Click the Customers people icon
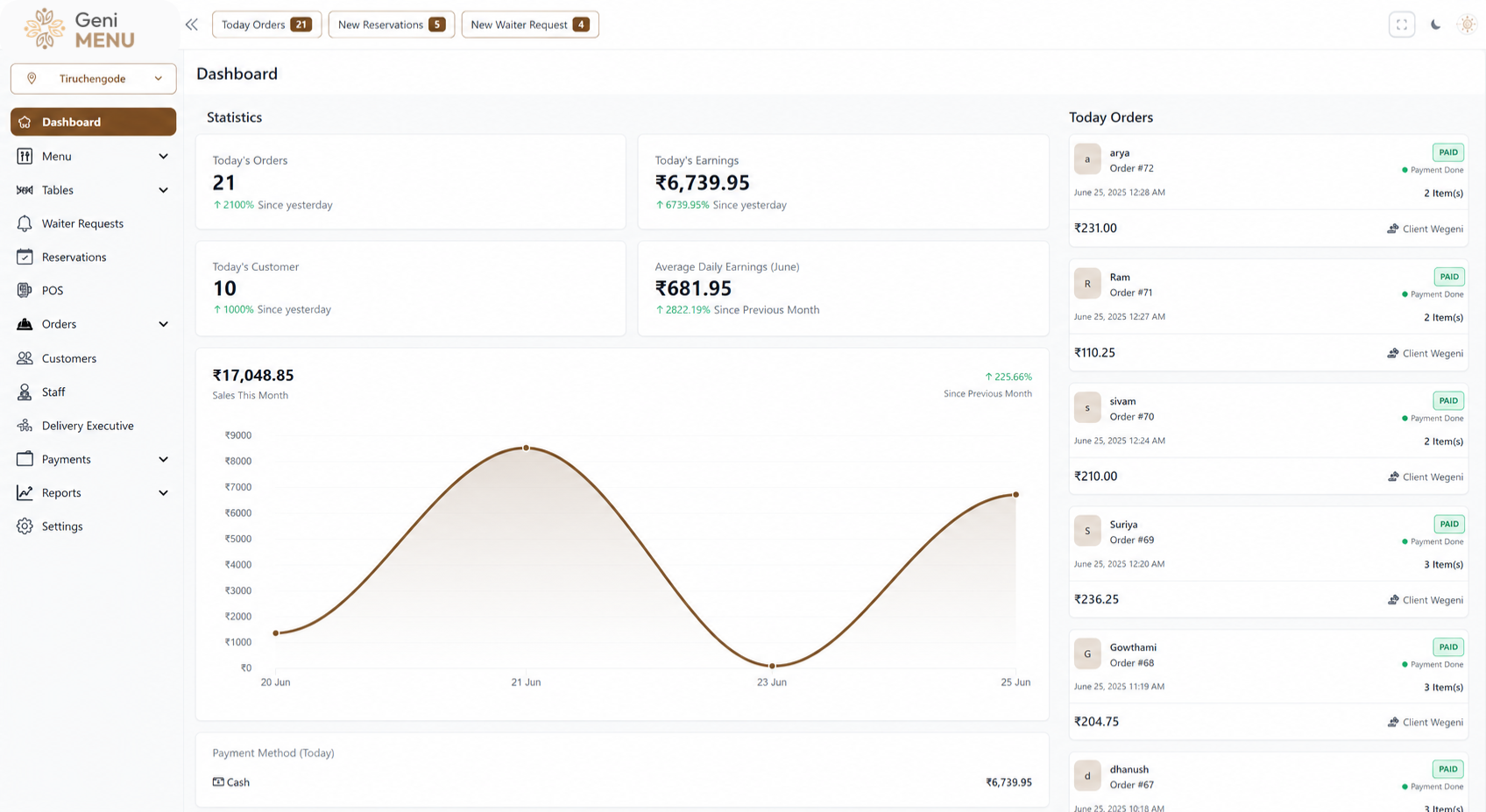The width and height of the screenshot is (1486, 812). 25,358
